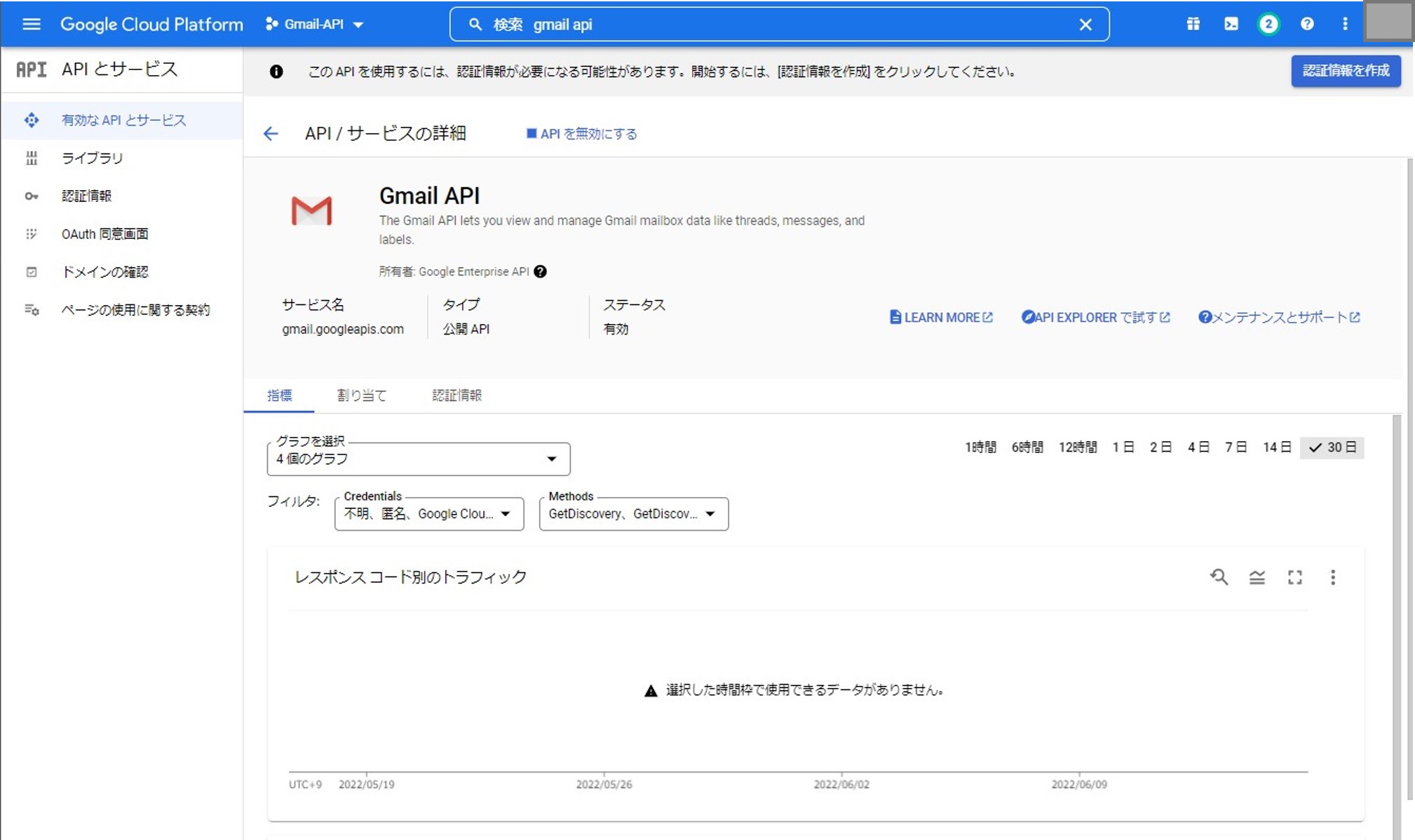
Task: Click the API とサービス header
Action: (x=119, y=69)
